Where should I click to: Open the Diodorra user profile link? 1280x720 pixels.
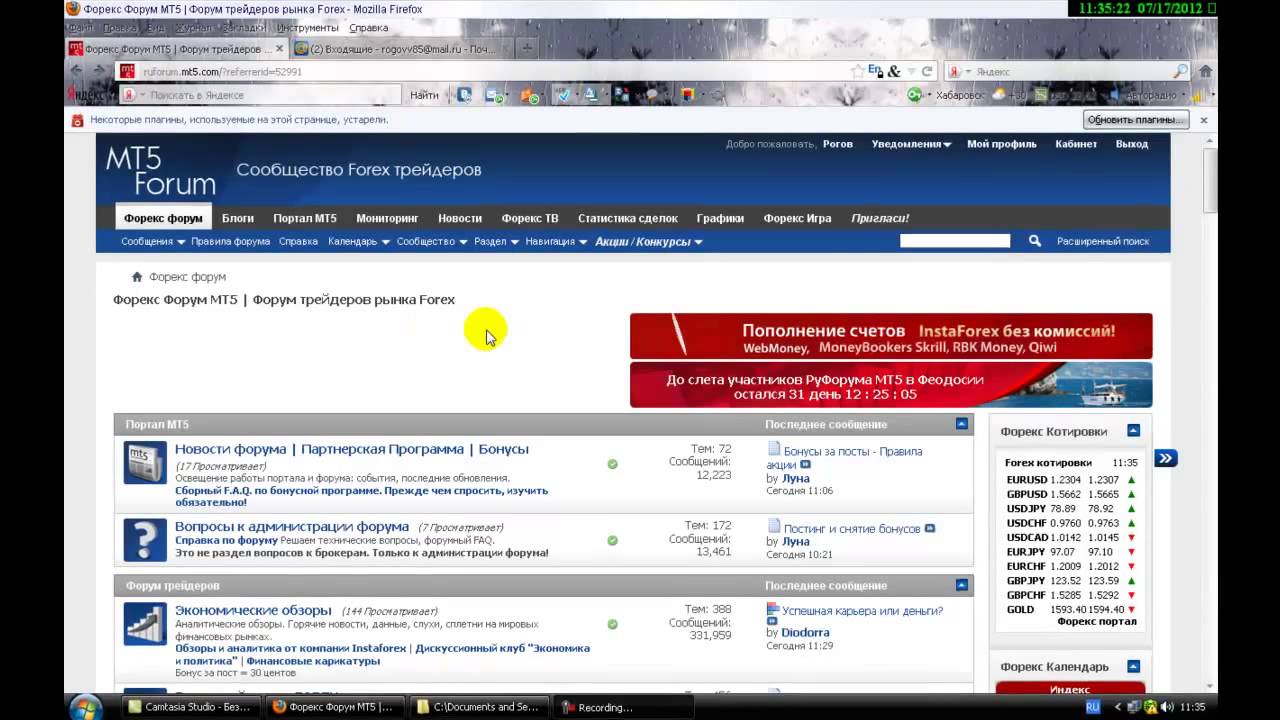tap(805, 632)
